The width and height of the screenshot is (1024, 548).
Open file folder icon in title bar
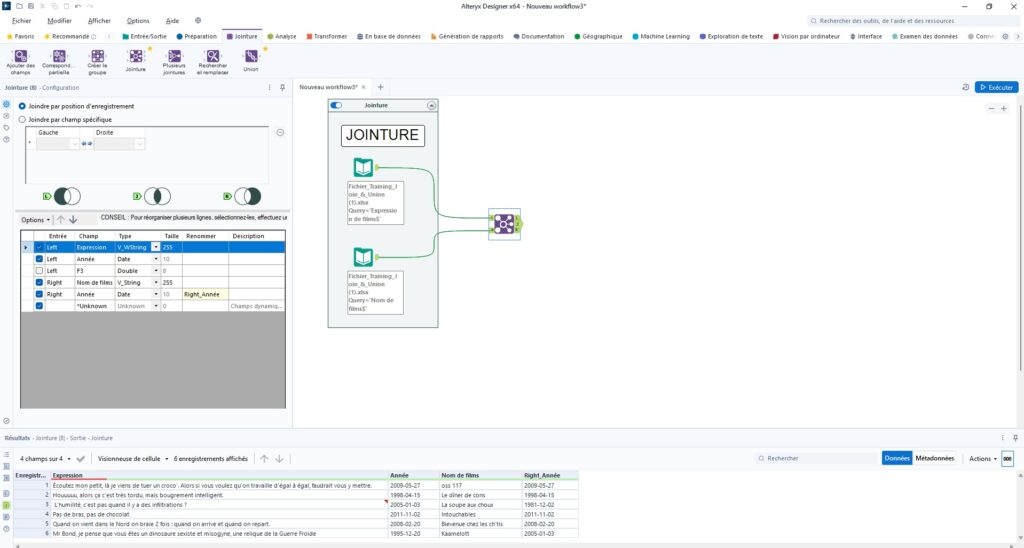point(20,6)
